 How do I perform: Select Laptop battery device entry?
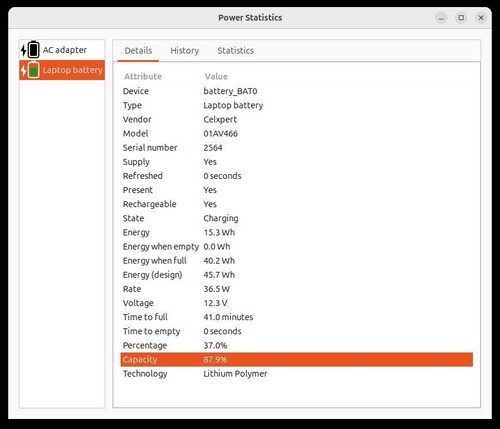pyautogui.click(x=62, y=70)
